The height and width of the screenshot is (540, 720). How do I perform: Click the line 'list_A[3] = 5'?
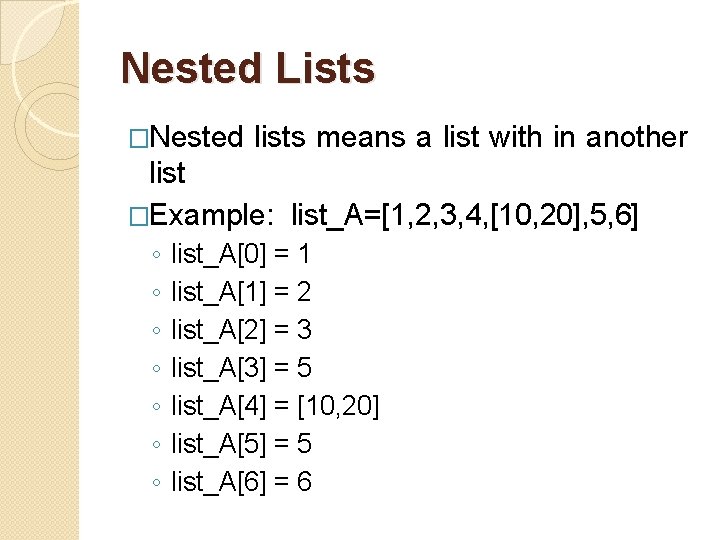241,368
